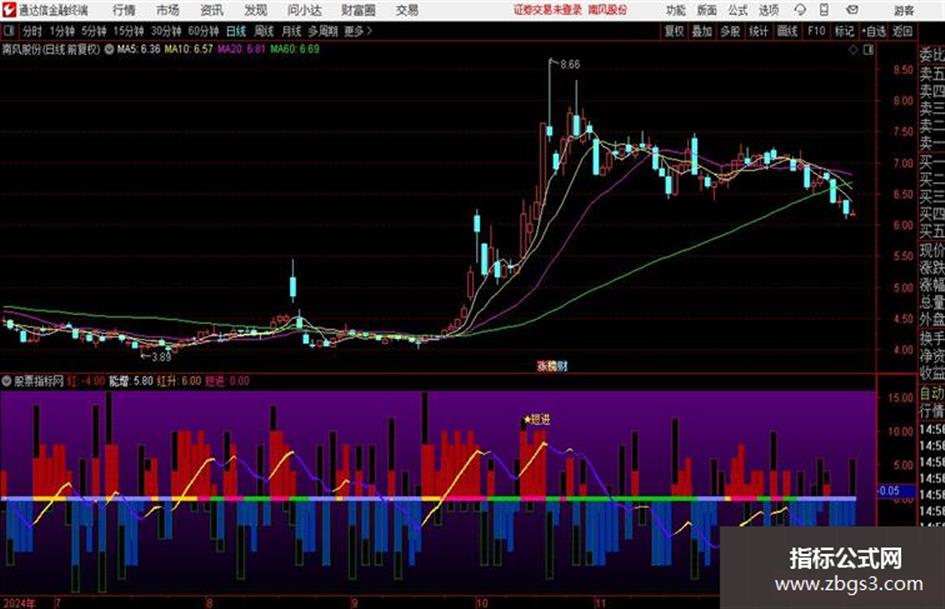945x609 pixels.
Task: Open F10 company information
Action: pyautogui.click(x=816, y=31)
